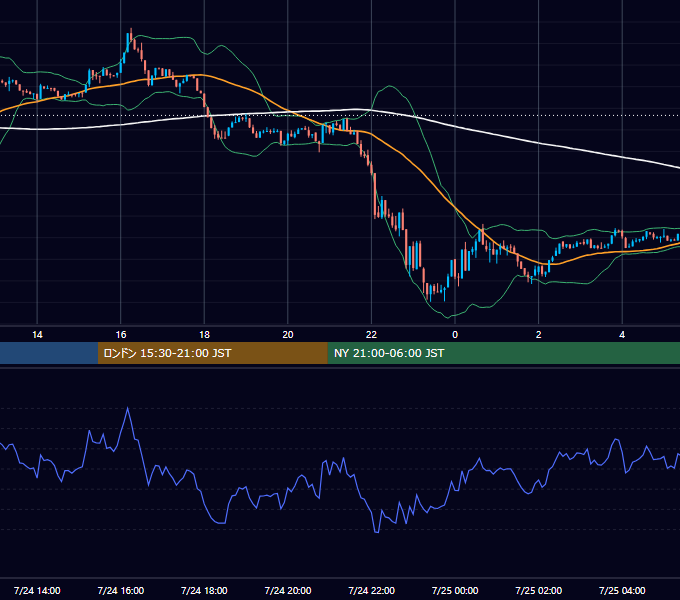Click the 2 hour axis label
Viewport: 680px width, 600px height.
(x=539, y=335)
